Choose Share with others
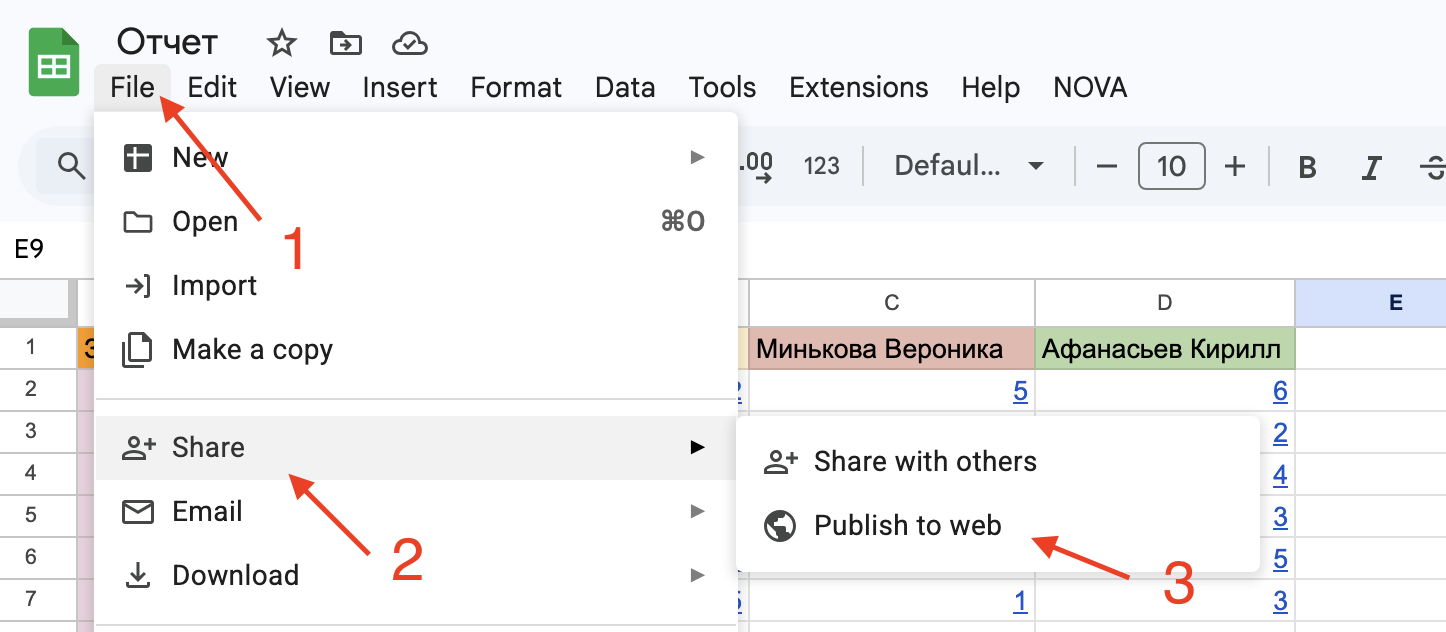Image resolution: width=1446 pixels, height=632 pixels. coord(924,461)
